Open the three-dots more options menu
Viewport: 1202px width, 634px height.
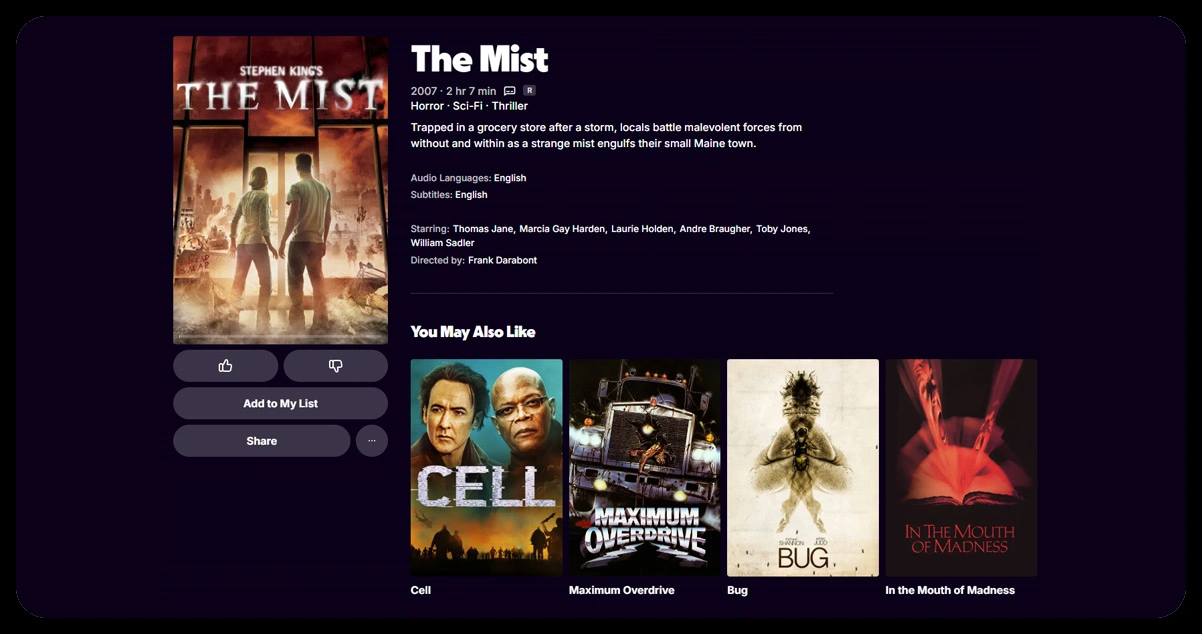click(x=372, y=441)
